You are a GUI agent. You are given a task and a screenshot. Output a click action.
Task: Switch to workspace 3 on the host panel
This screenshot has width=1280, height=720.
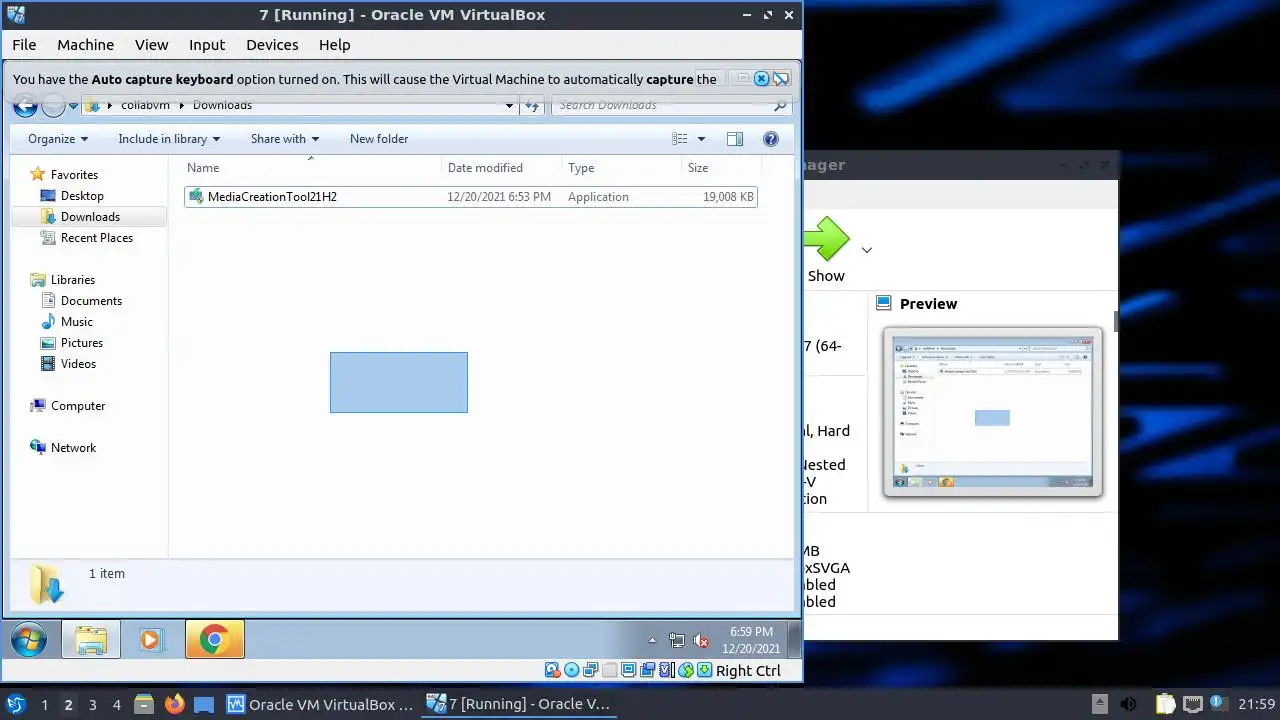pyautogui.click(x=92, y=705)
